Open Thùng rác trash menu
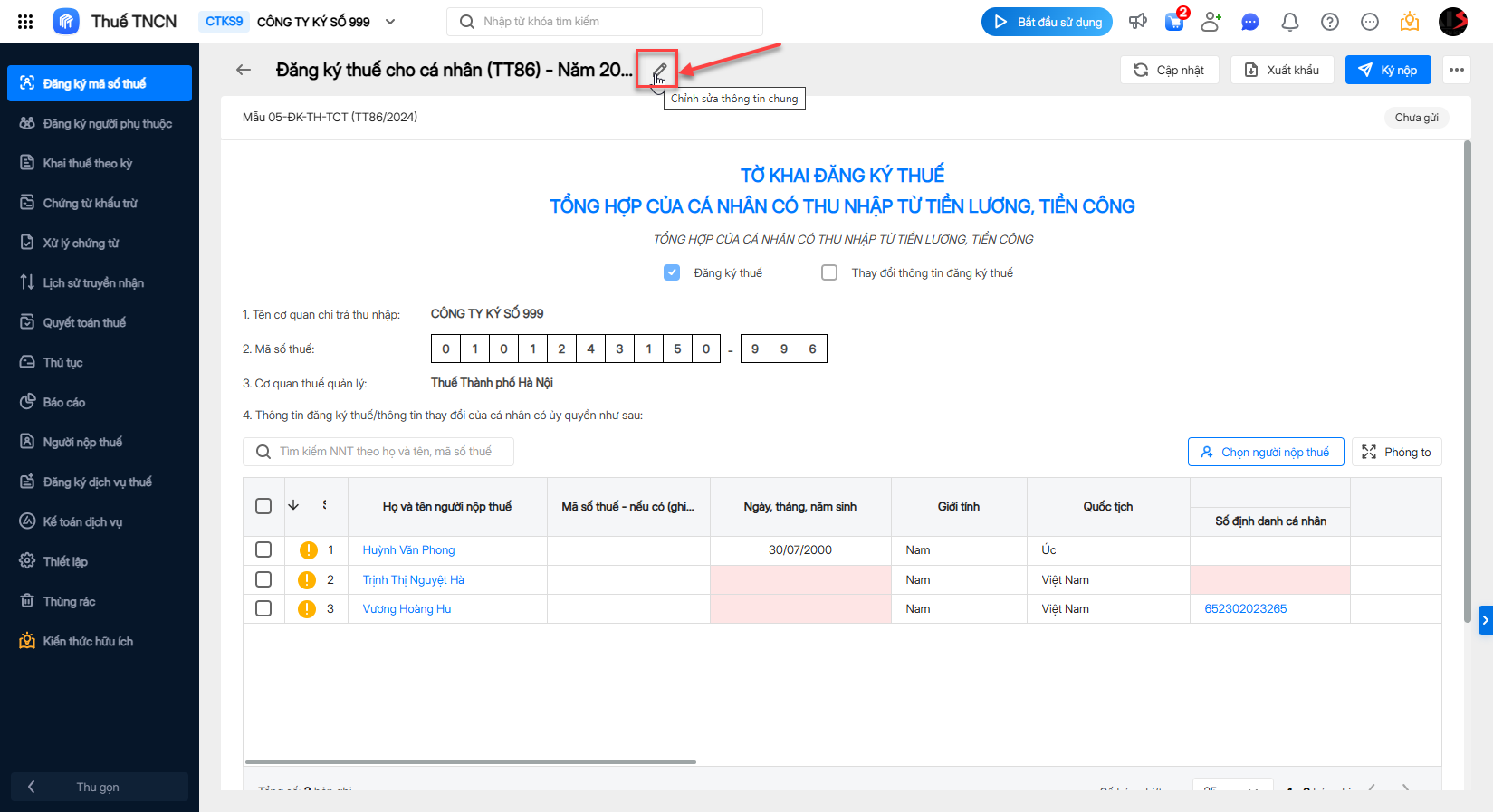Screen dimensions: 1493x812 pos(100,601)
